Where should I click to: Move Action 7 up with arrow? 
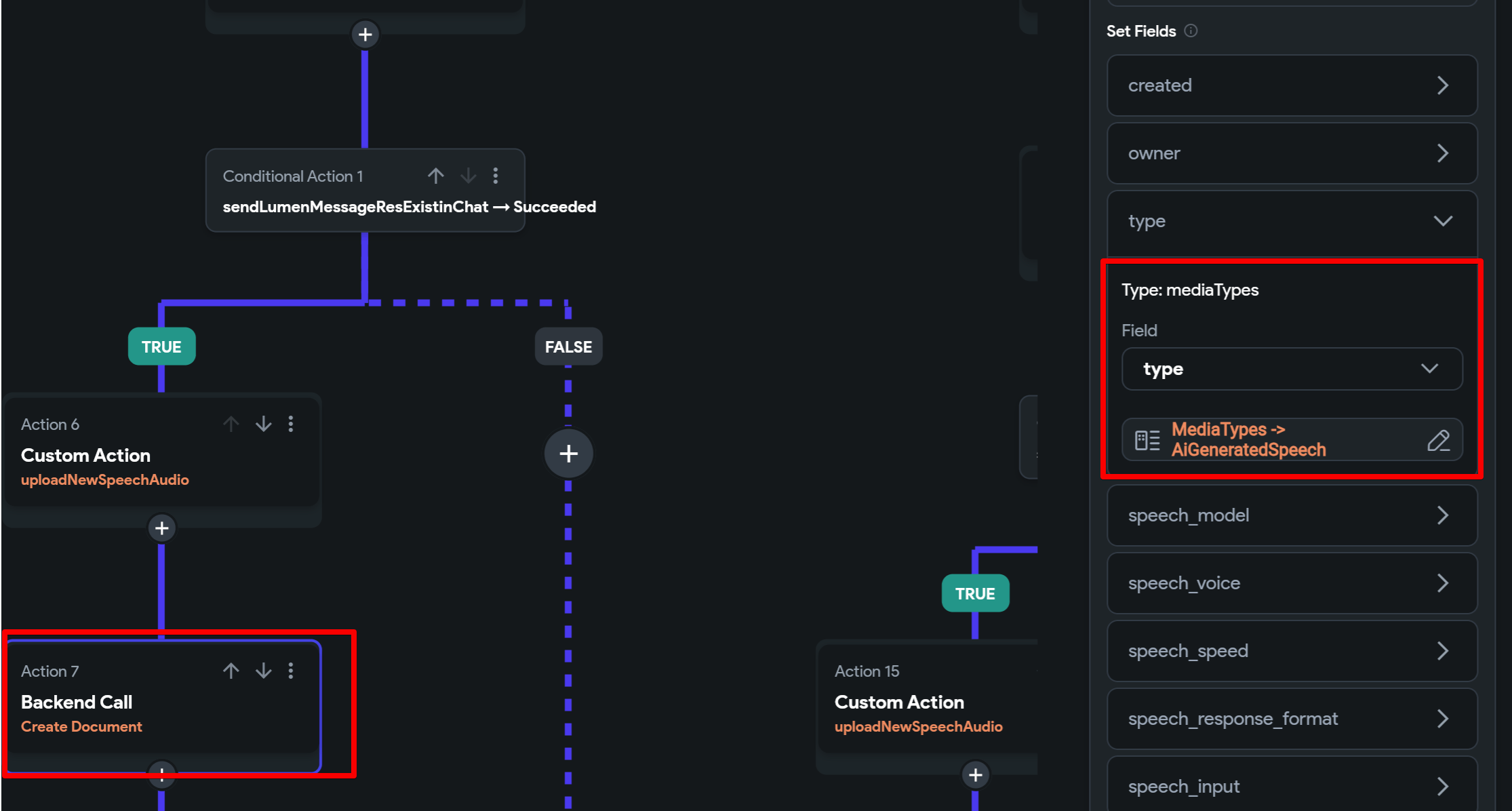(231, 671)
